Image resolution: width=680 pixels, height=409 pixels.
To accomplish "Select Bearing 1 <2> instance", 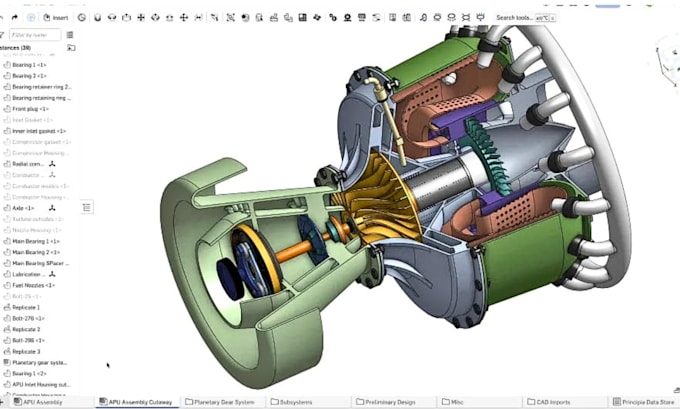I will (29, 373).
